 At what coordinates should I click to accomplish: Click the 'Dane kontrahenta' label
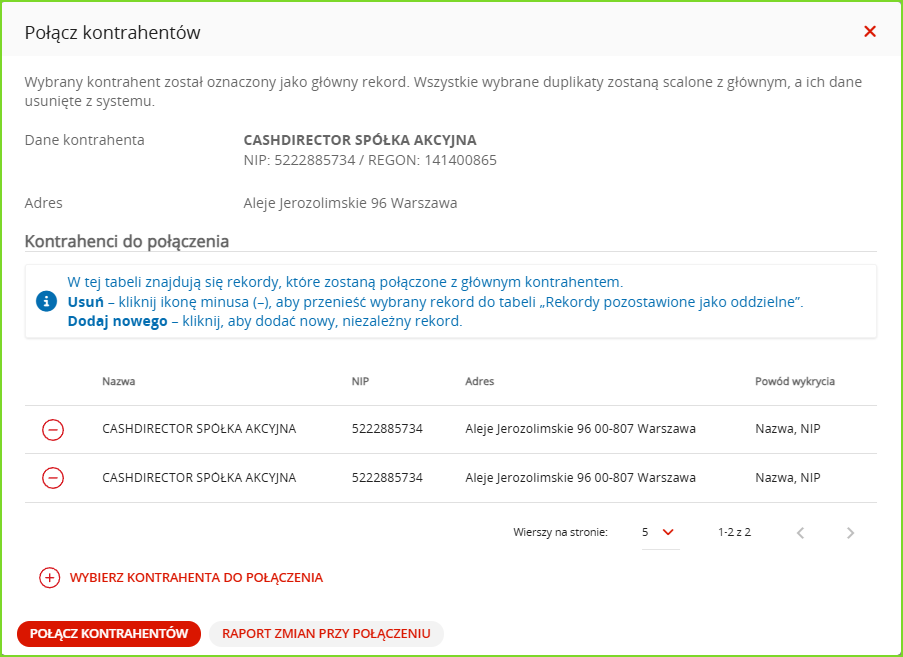point(85,140)
